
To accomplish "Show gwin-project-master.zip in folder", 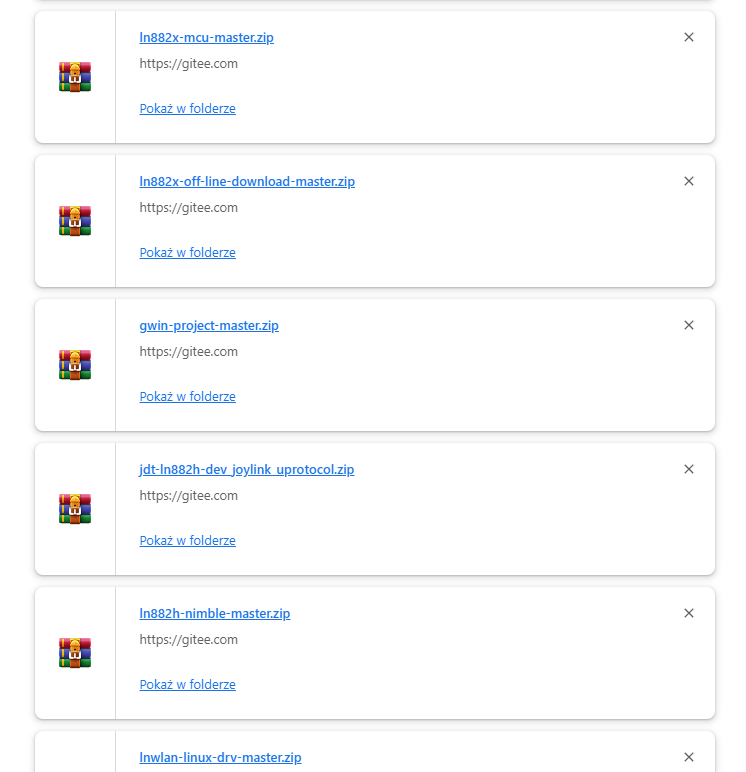I will 188,397.
